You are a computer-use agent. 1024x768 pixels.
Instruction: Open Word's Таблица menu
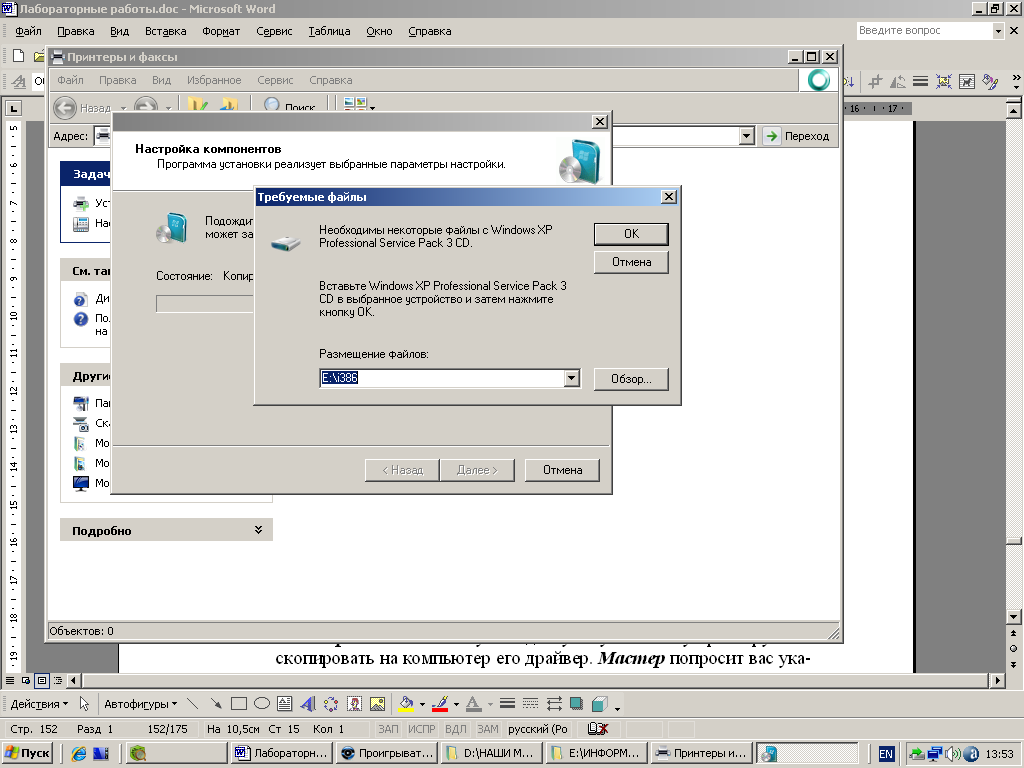coord(329,31)
